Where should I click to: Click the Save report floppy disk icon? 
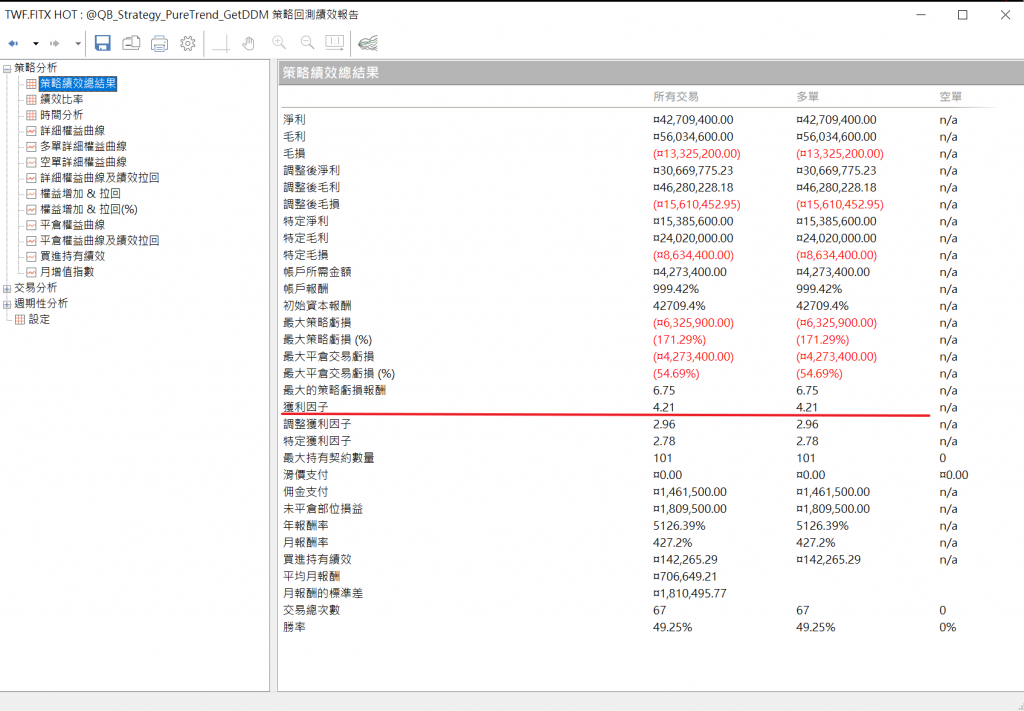pos(103,43)
